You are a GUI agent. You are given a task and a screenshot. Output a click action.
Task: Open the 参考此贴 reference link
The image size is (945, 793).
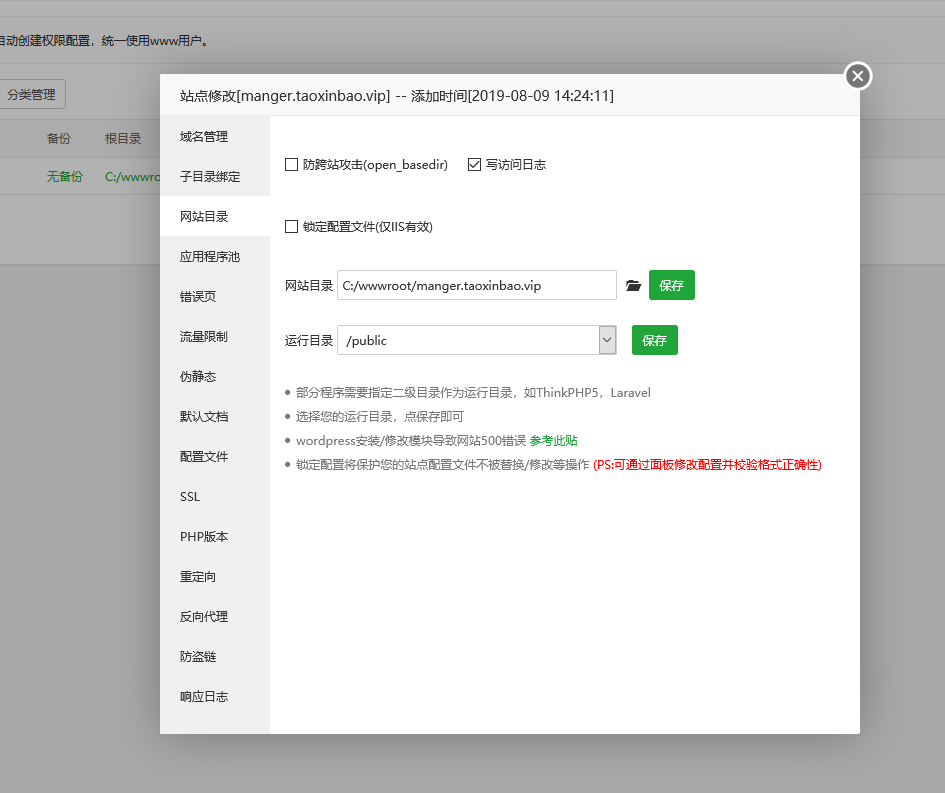(553, 440)
